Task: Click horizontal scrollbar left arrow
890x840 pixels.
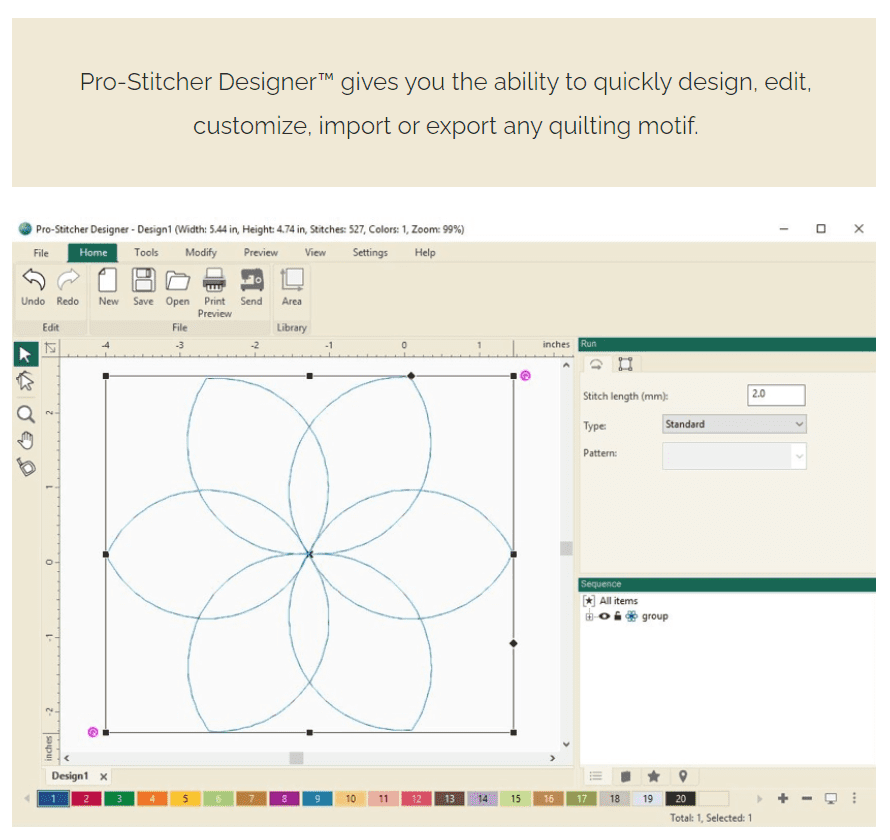Action: pyautogui.click(x=67, y=758)
